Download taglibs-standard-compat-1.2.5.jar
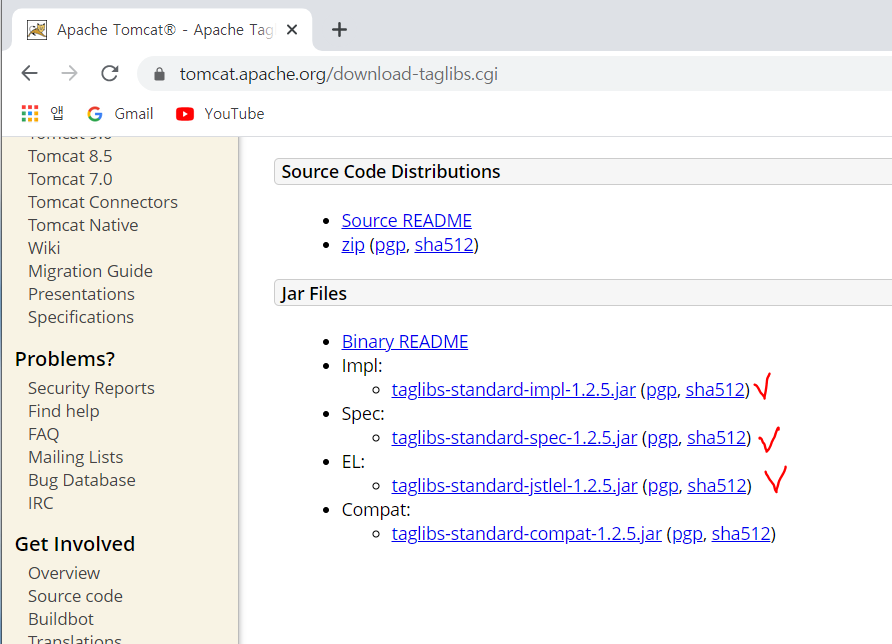 (527, 534)
